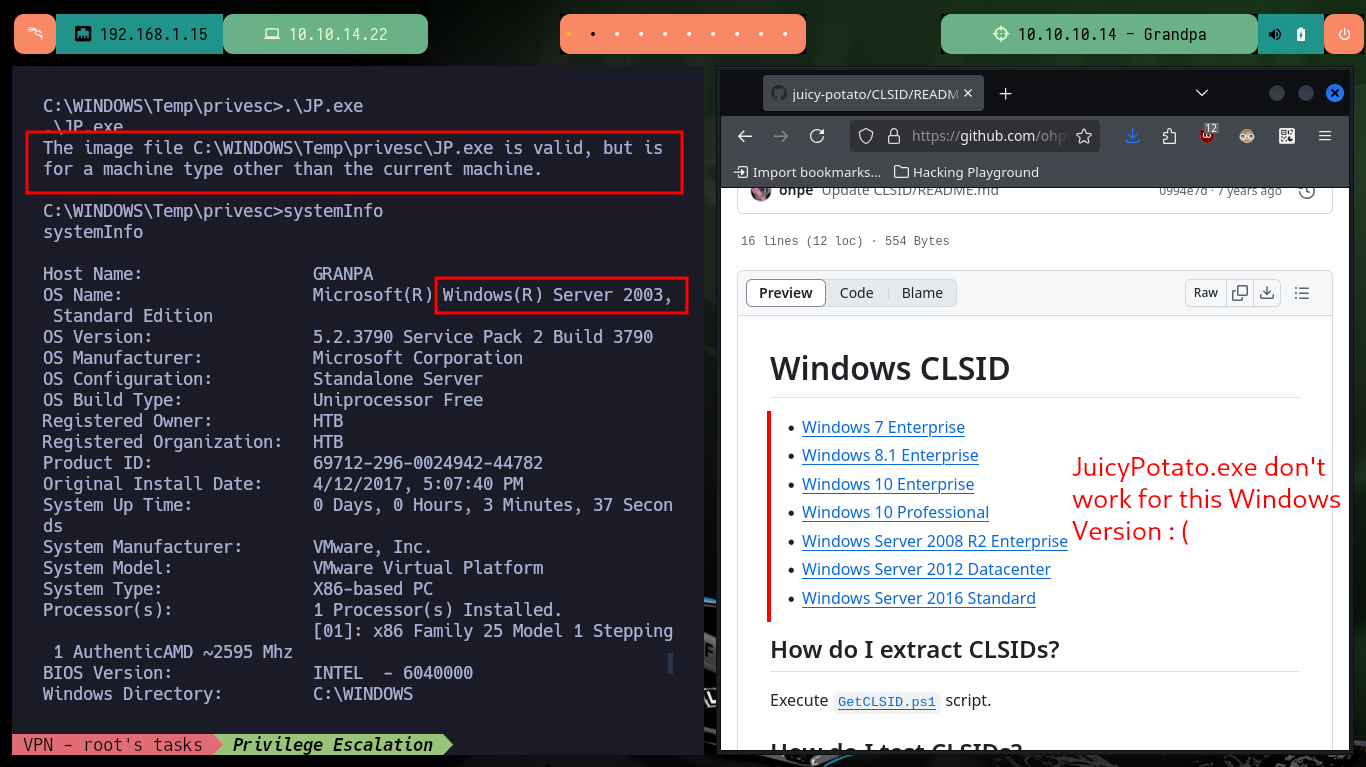Open a new browser tab
Viewport: 1366px width, 767px height.
tap(1006, 93)
